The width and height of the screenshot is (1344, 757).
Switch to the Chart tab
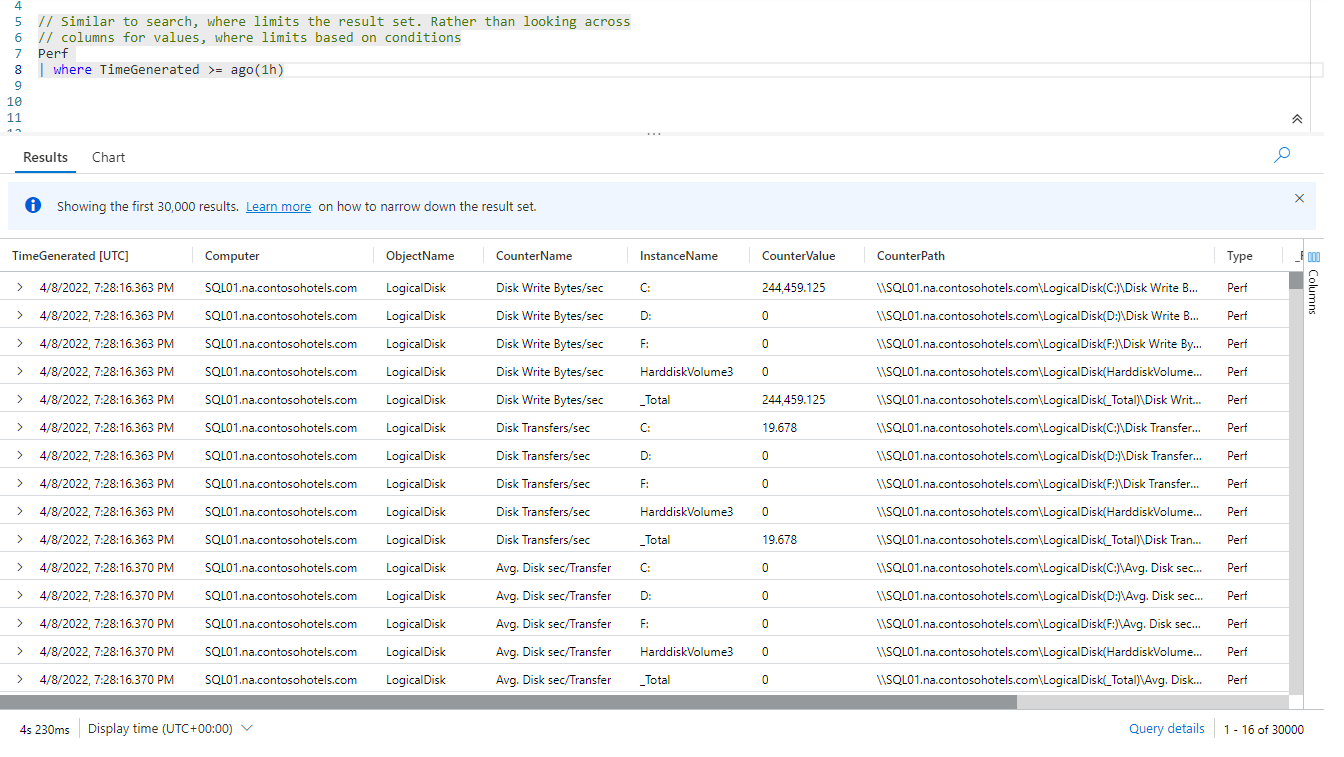click(x=108, y=157)
